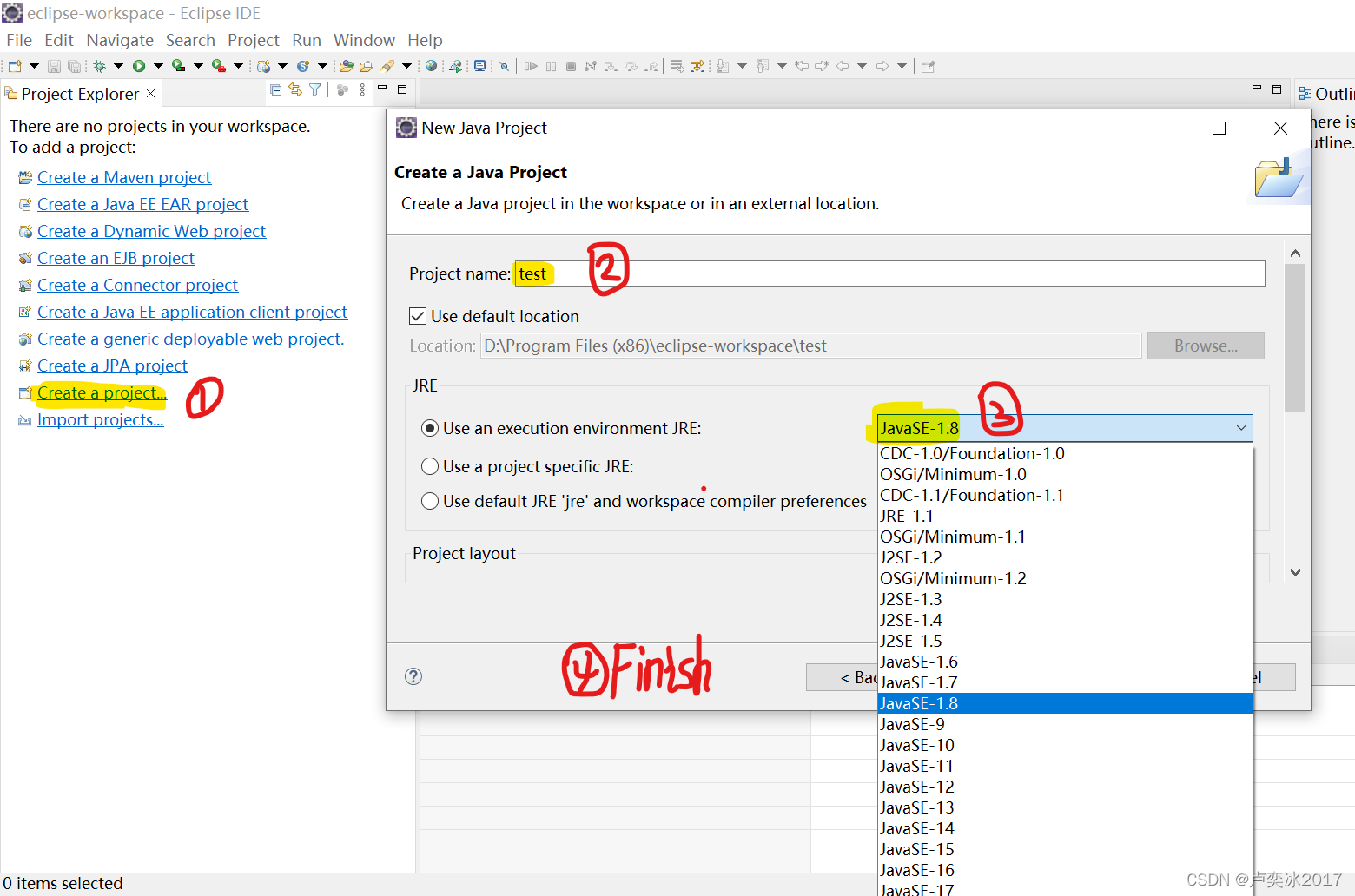Click the Project Explorer filter funnel icon
This screenshot has height=896, width=1355.
coord(315,89)
